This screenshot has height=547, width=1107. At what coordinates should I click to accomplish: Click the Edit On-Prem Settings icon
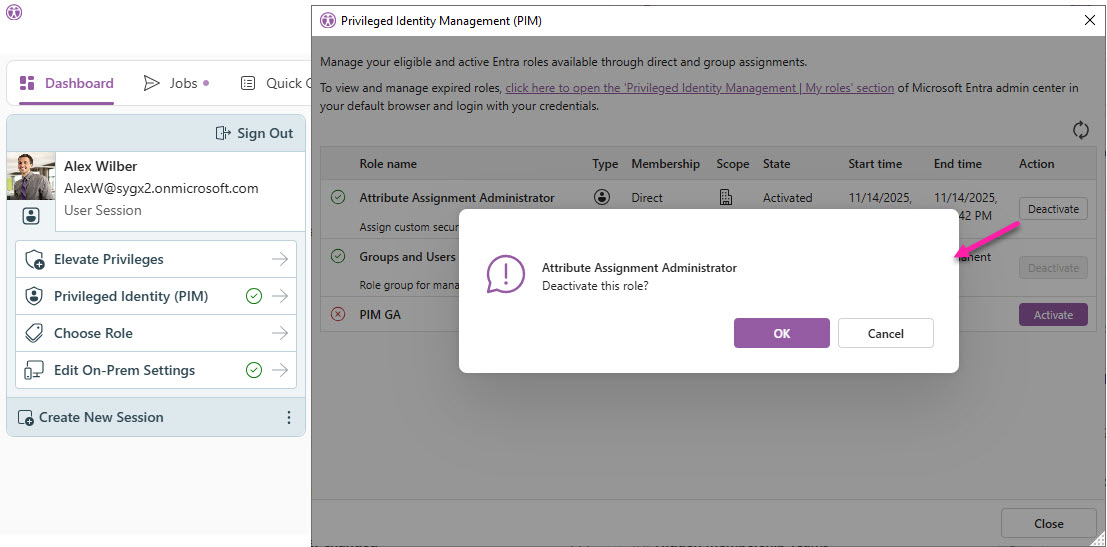click(x=35, y=371)
